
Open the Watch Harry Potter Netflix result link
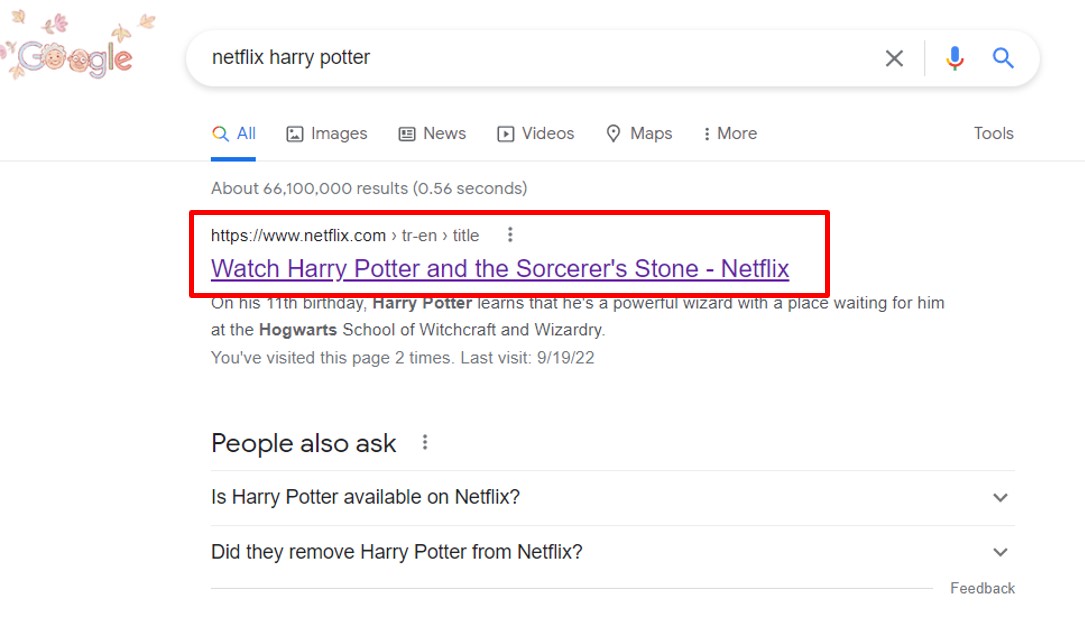pos(499,268)
